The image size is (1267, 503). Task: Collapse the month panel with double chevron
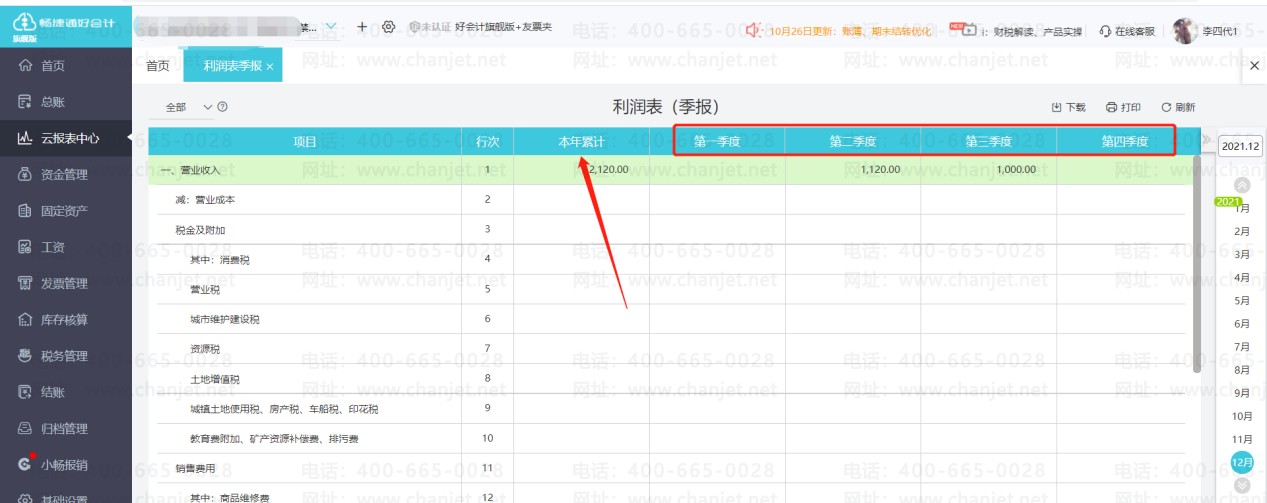1207,140
